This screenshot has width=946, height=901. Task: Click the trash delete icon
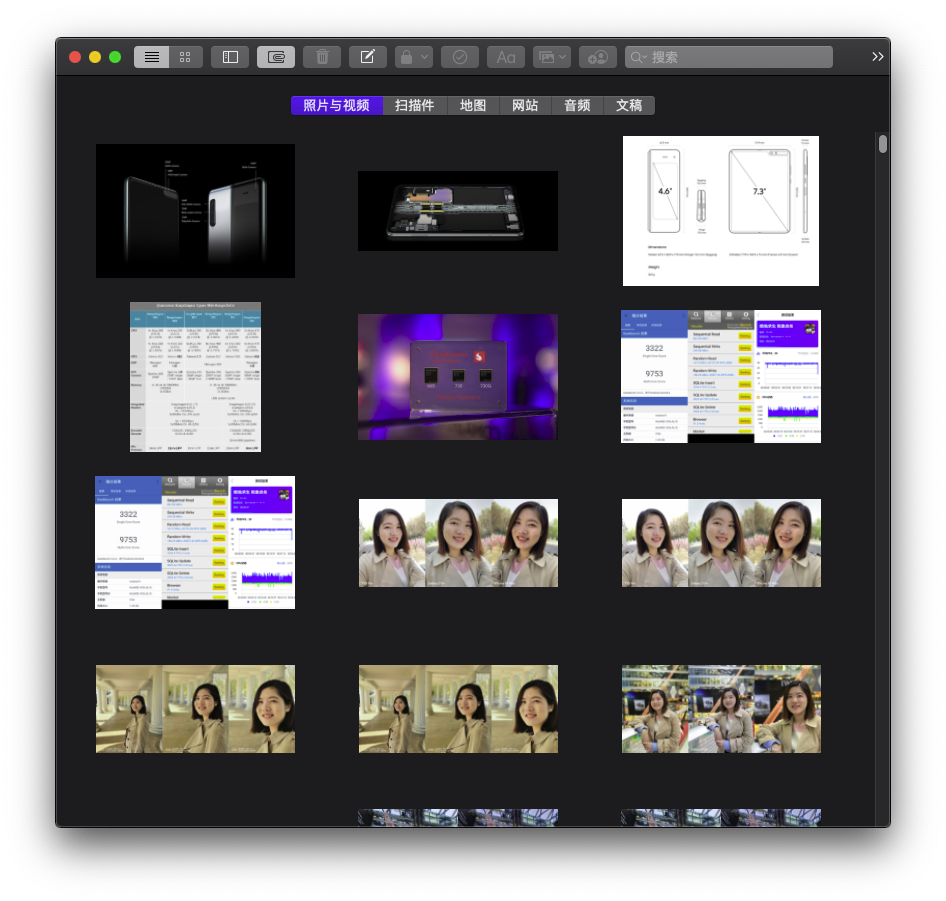pos(322,57)
